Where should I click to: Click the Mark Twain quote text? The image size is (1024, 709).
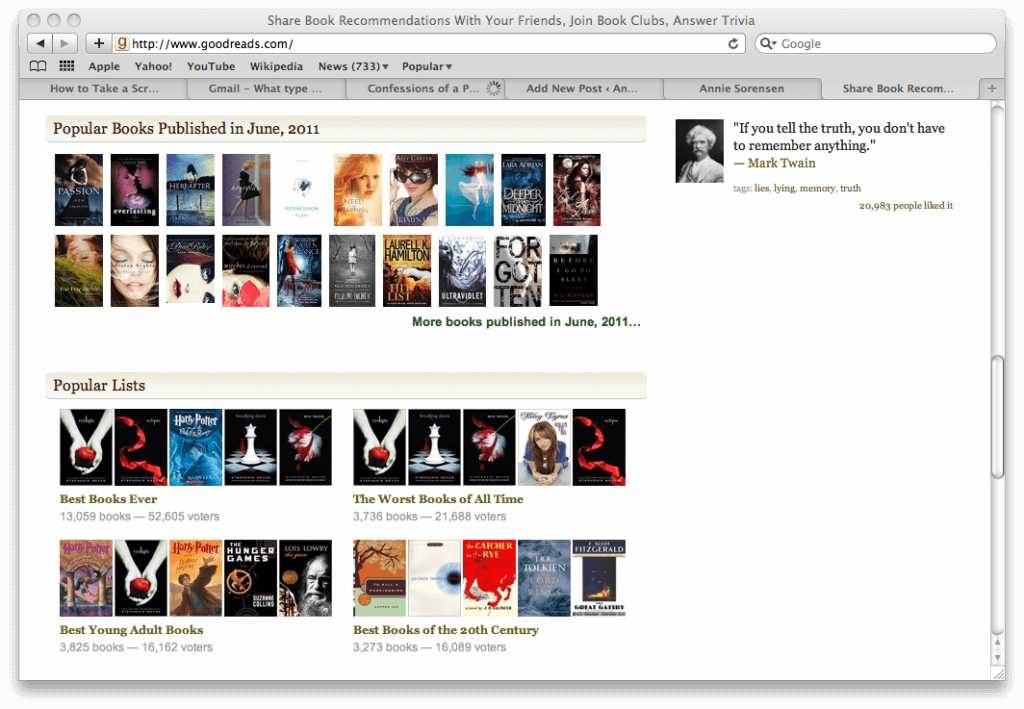click(x=839, y=136)
